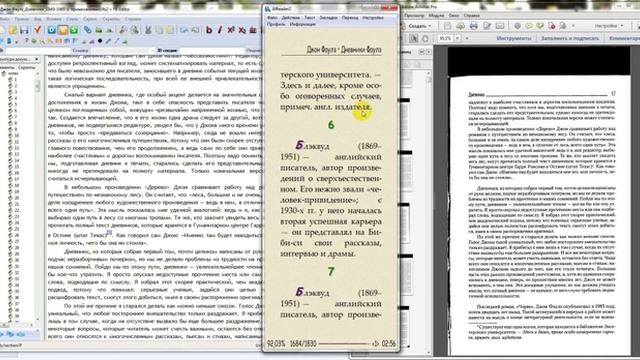Click the highlighted orange mode icon in FB Editor
This screenshot has width=640, height=360.
click(63, 30)
